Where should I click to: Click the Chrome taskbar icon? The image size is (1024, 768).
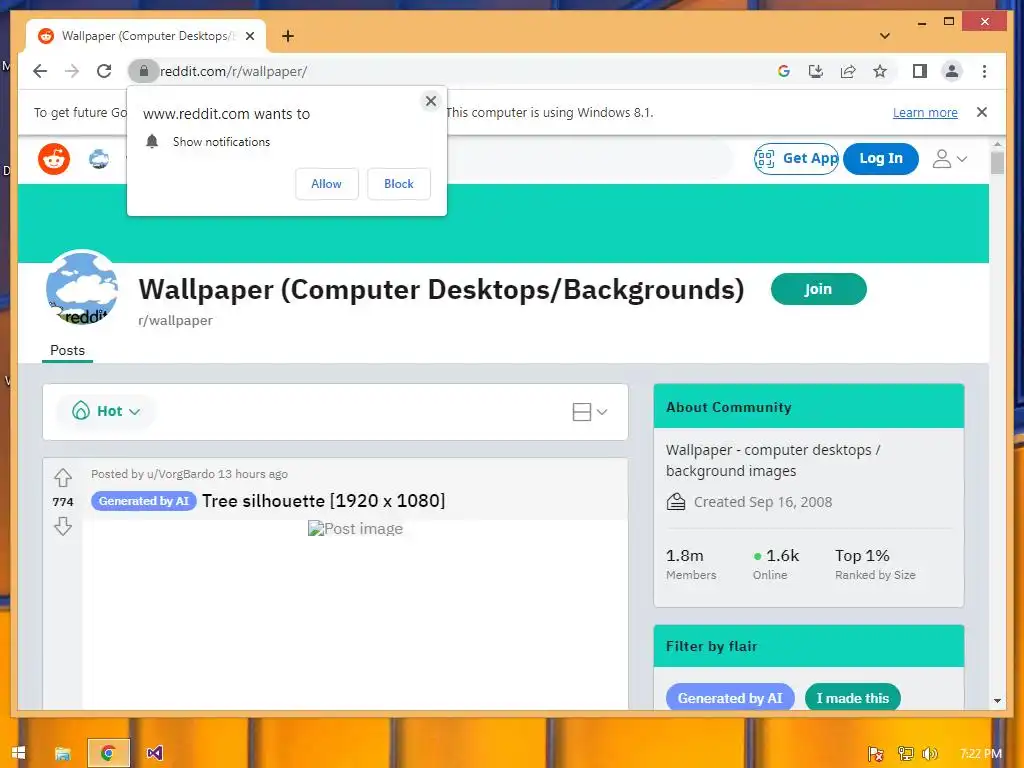pyautogui.click(x=108, y=753)
